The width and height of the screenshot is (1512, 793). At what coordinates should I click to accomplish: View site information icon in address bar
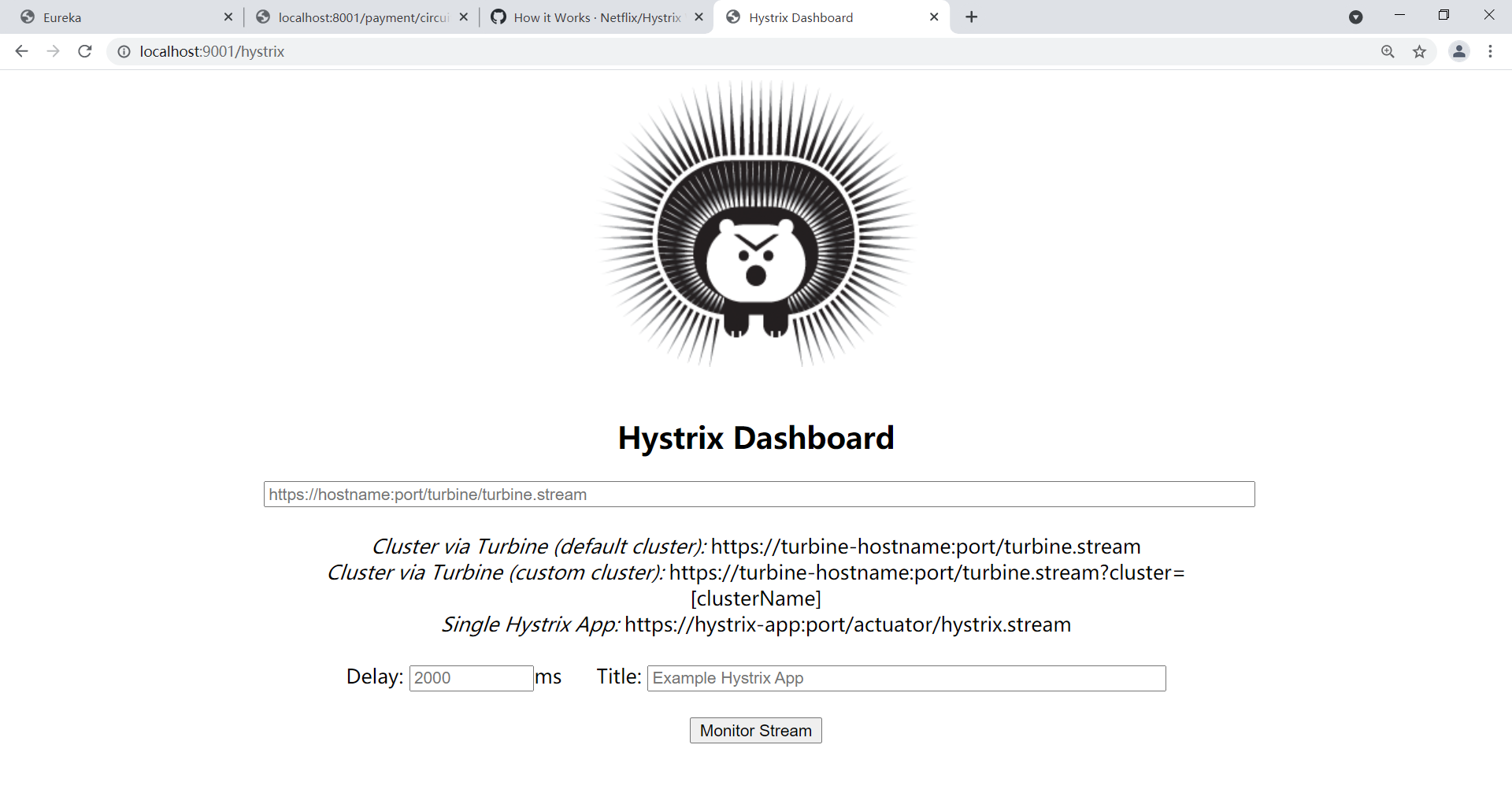click(124, 51)
